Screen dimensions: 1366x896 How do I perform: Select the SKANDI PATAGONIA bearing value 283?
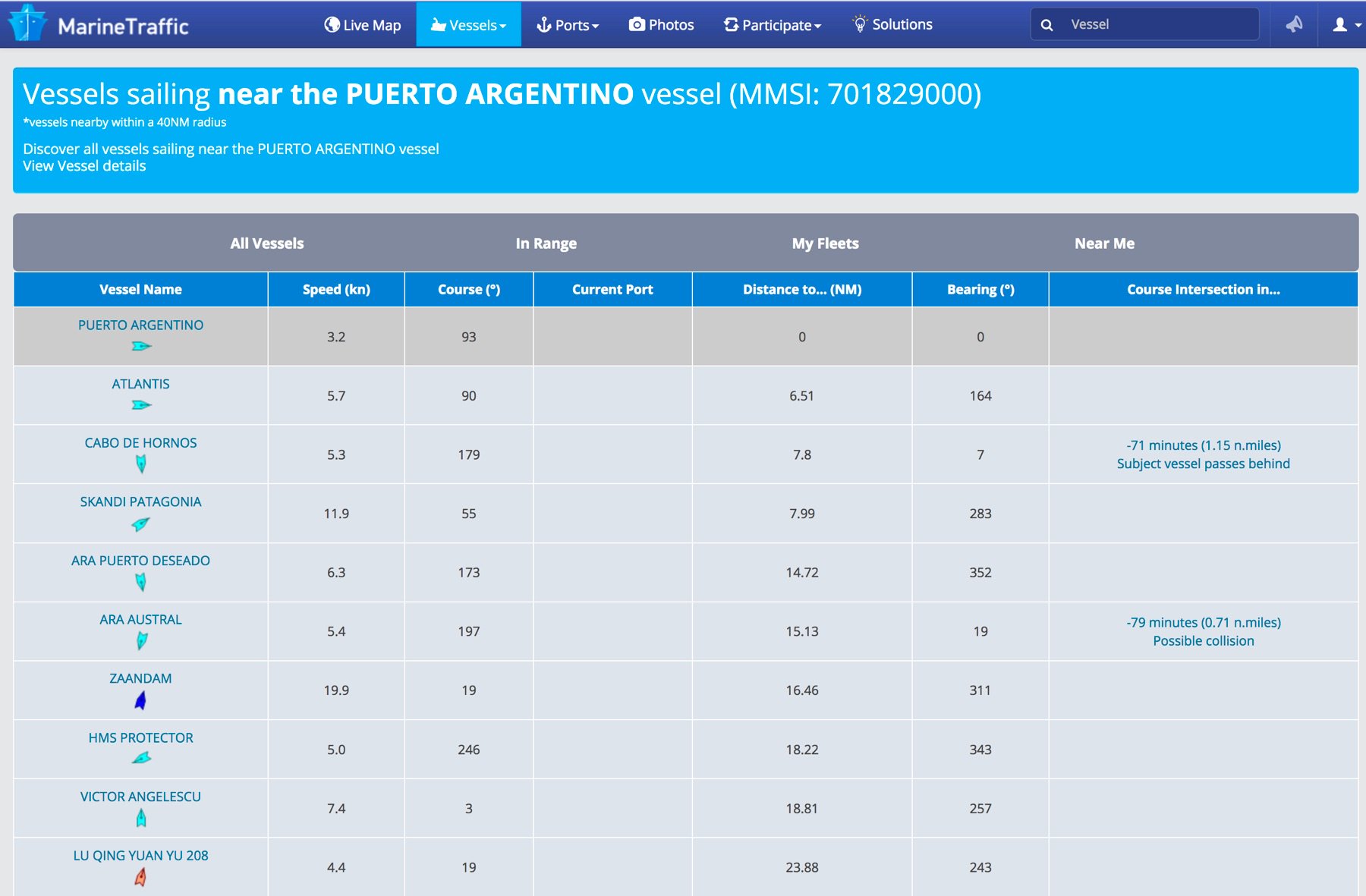click(980, 514)
